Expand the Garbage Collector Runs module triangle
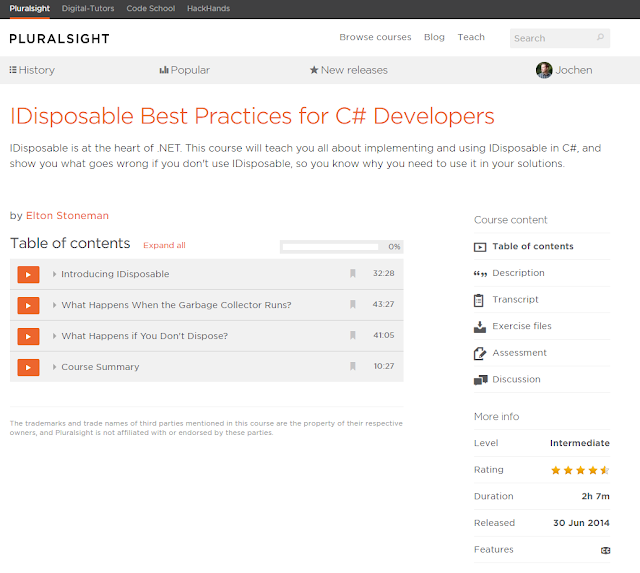The width and height of the screenshot is (640, 573). click(x=54, y=305)
